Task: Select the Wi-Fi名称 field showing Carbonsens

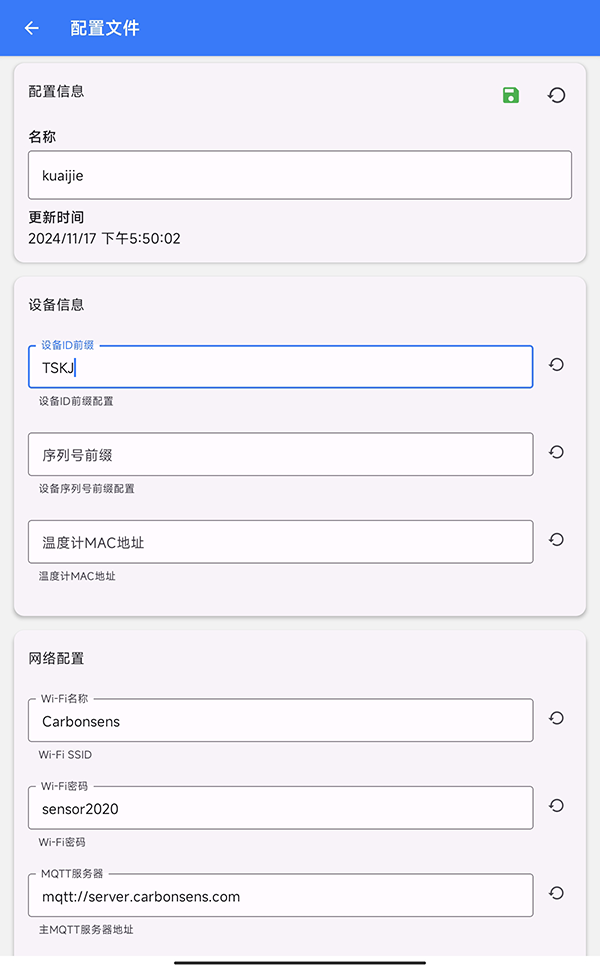Action: [280, 720]
